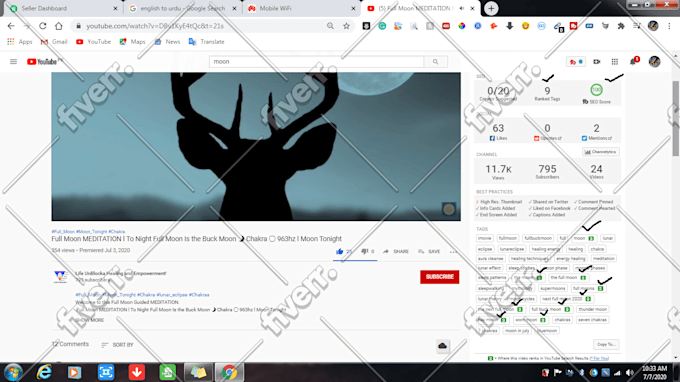This screenshot has height=382, width=680.
Task: Click the 'seven chakras' tag
Action: 592,320
